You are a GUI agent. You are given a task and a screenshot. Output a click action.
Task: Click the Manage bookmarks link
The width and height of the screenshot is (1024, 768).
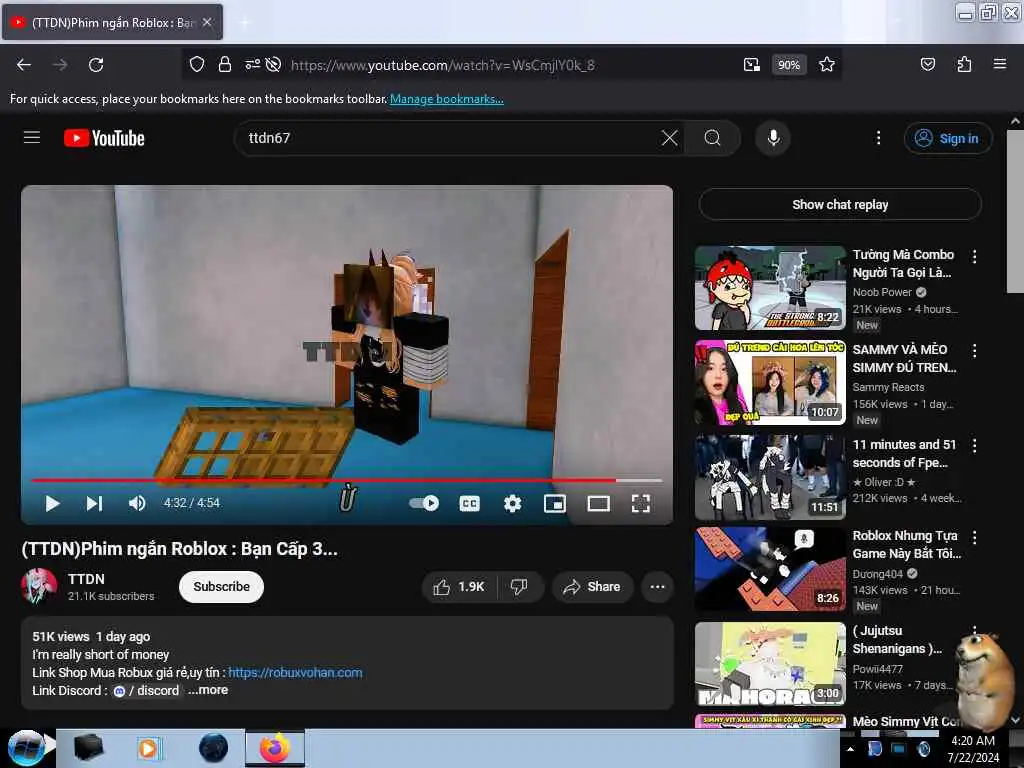pos(447,99)
